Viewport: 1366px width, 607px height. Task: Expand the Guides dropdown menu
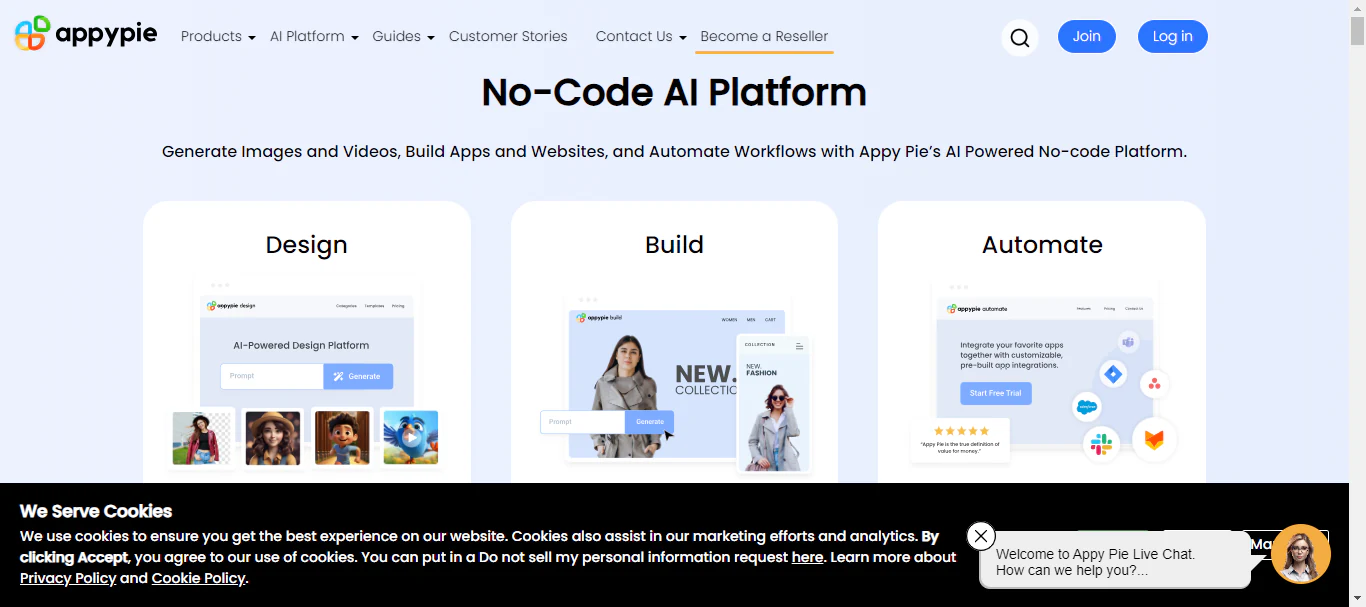click(x=403, y=36)
